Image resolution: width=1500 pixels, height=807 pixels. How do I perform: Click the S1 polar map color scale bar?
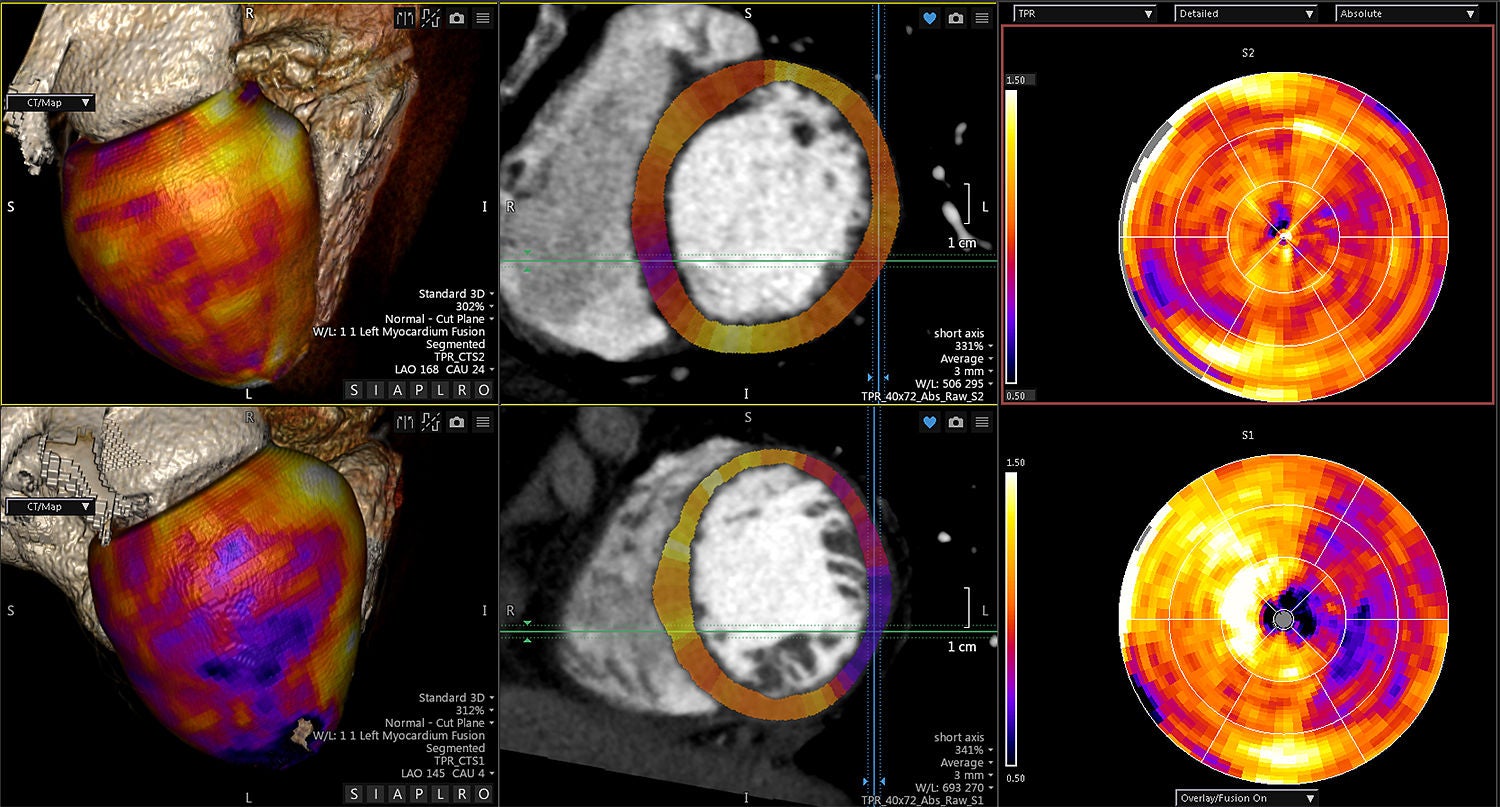coord(1011,621)
